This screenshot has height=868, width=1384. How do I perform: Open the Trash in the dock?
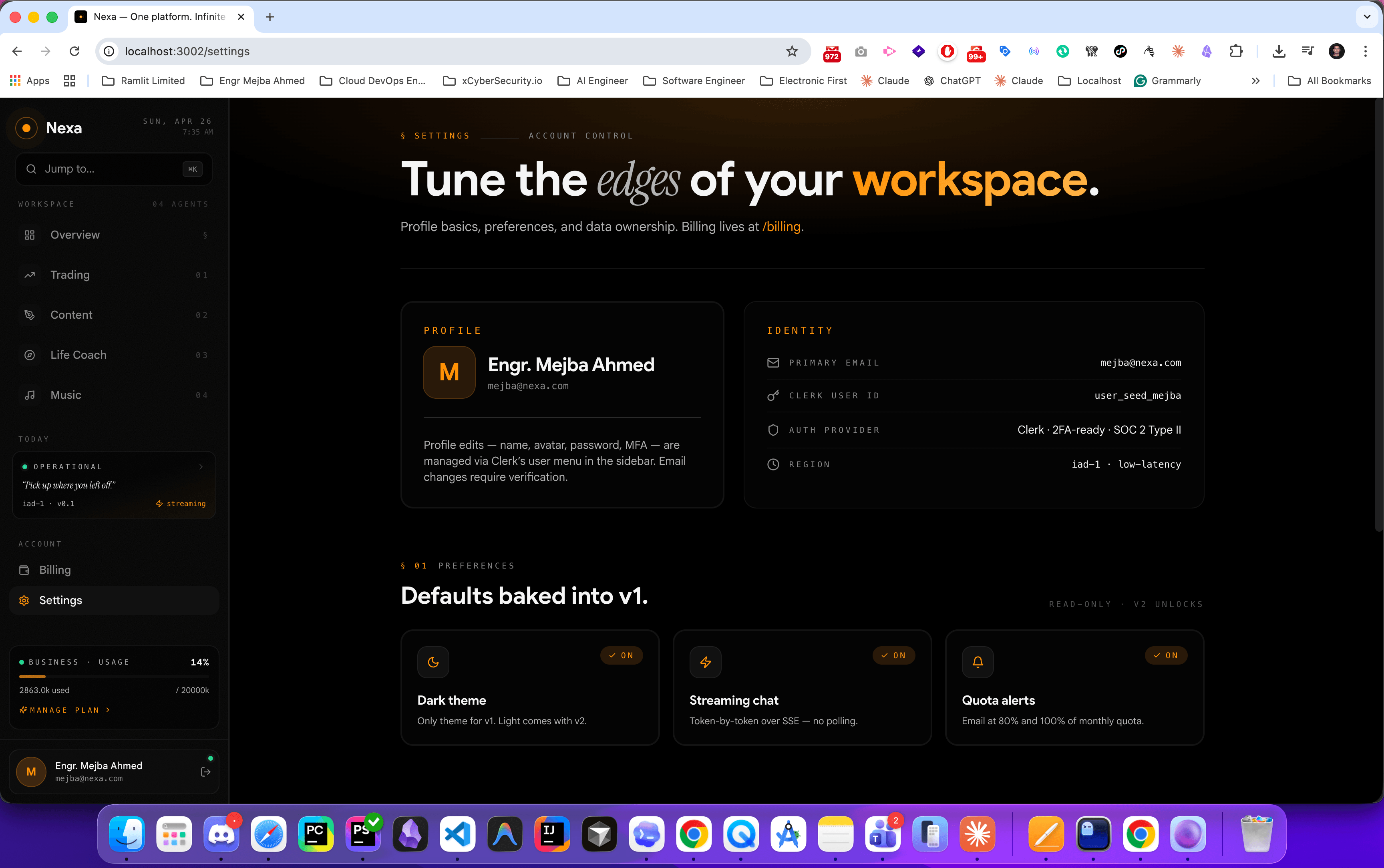pos(1257,834)
